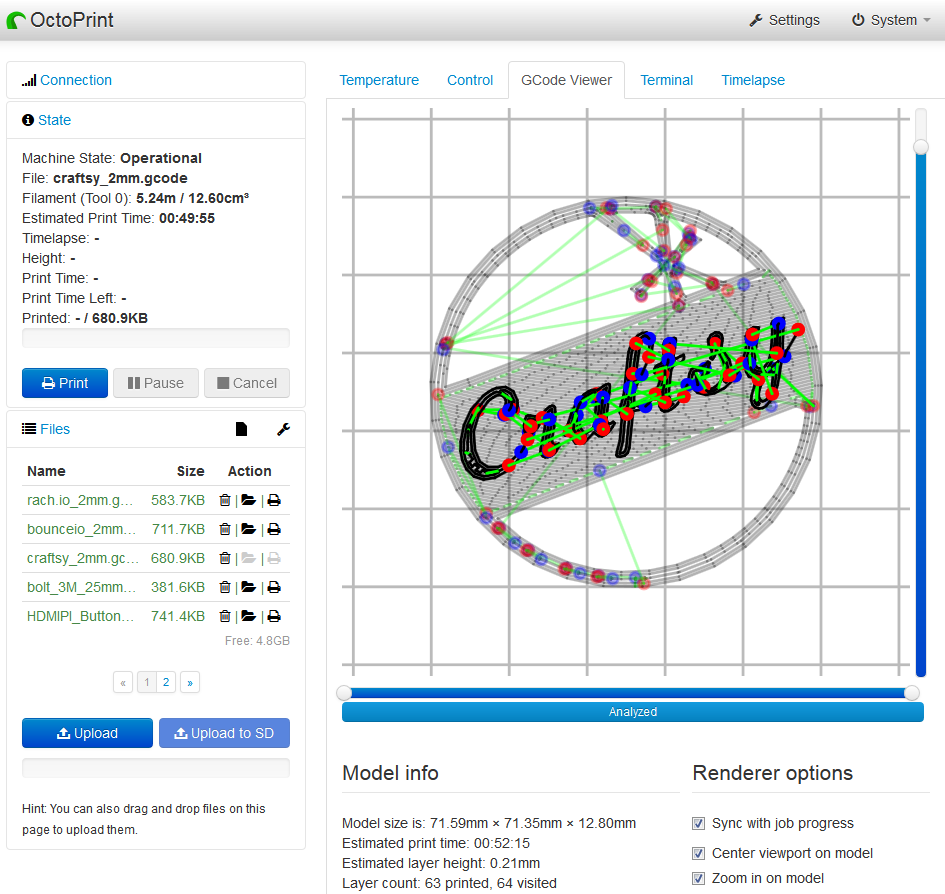This screenshot has width=945, height=894.
Task: Open the System dropdown menu
Action: [891, 20]
